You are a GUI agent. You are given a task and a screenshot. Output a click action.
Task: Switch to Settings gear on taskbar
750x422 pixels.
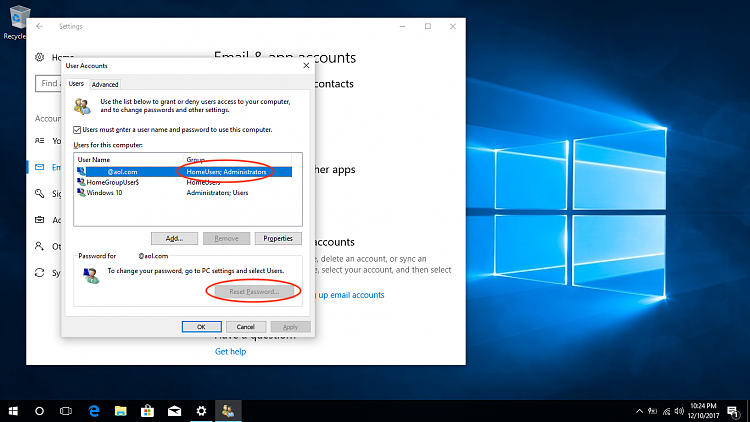(201, 411)
